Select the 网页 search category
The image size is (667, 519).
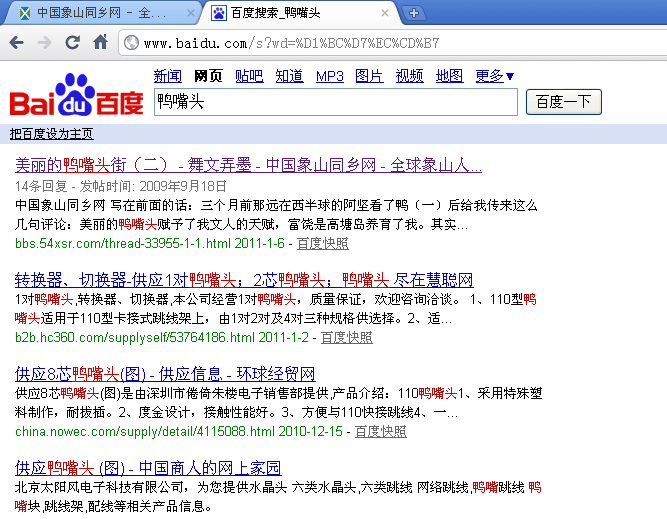click(x=208, y=76)
